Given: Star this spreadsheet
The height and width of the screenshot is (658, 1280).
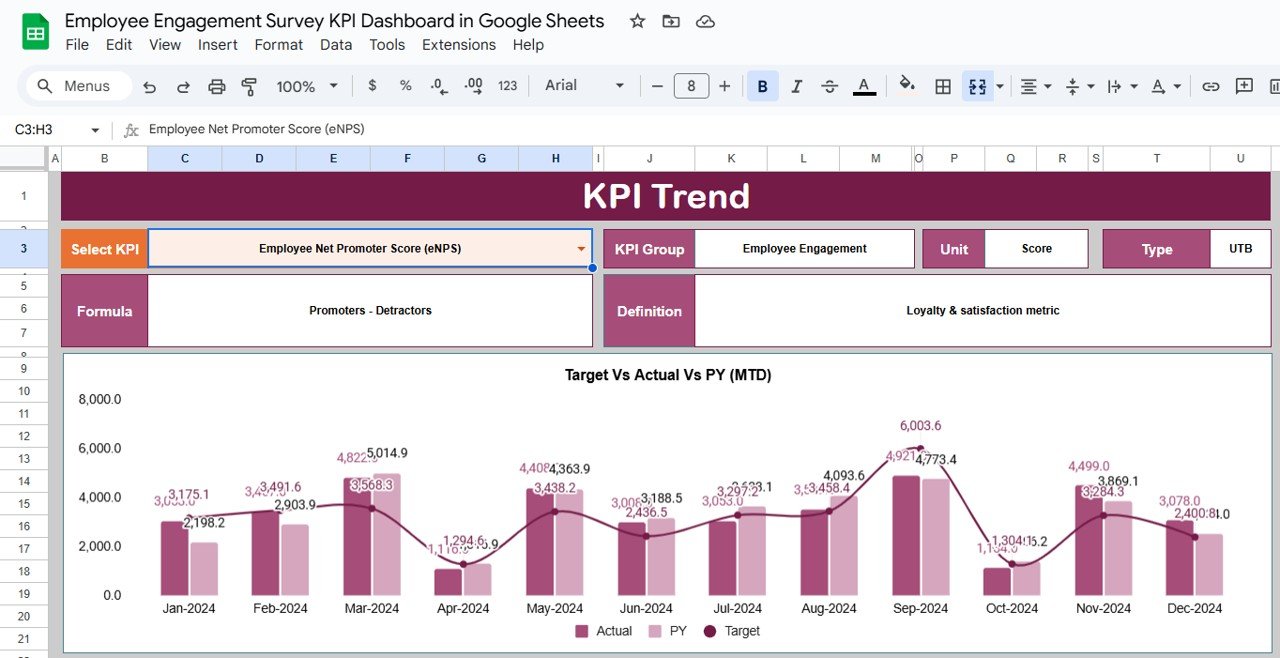Looking at the screenshot, I should click(x=637, y=20).
